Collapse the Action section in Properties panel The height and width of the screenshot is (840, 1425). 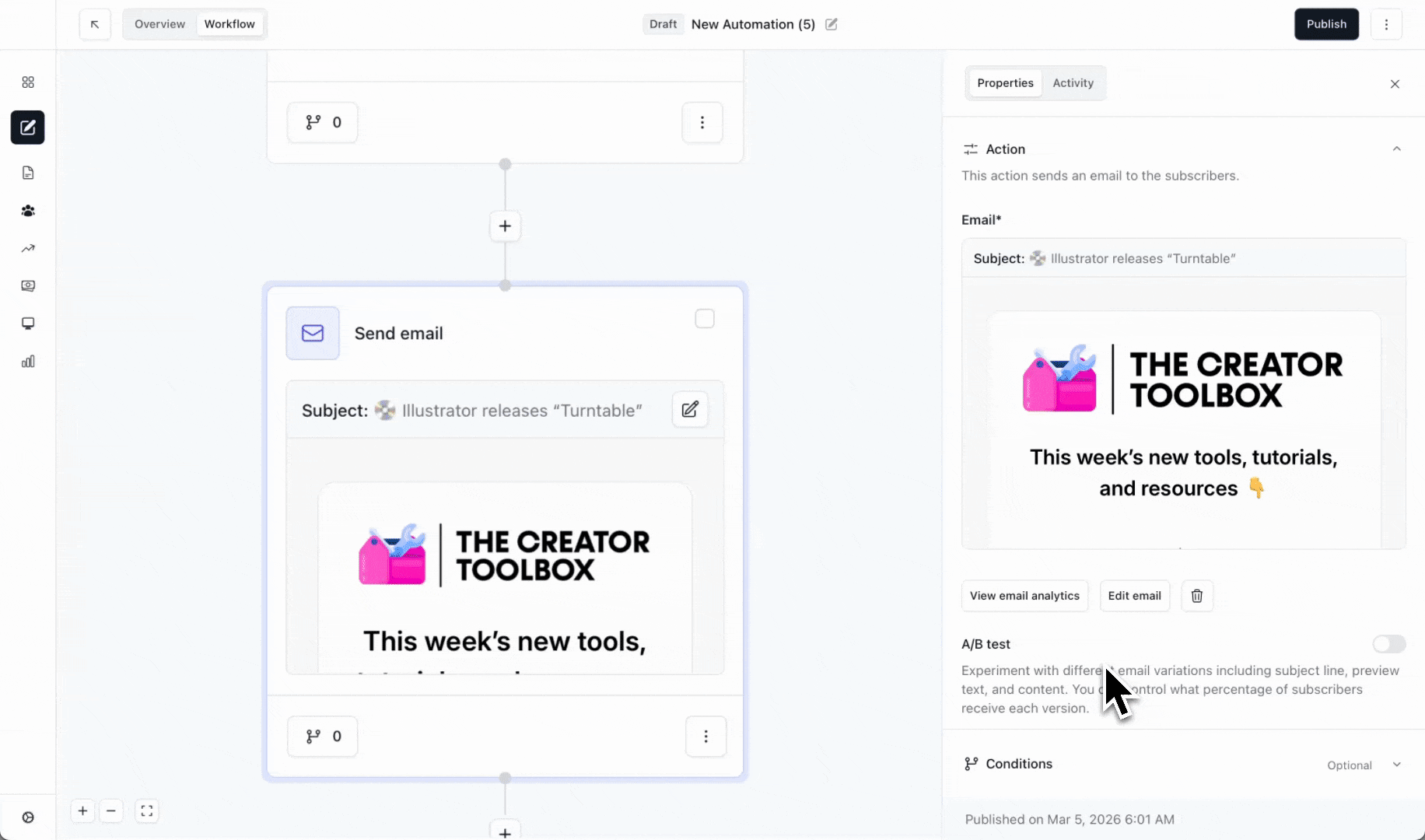(x=1397, y=149)
